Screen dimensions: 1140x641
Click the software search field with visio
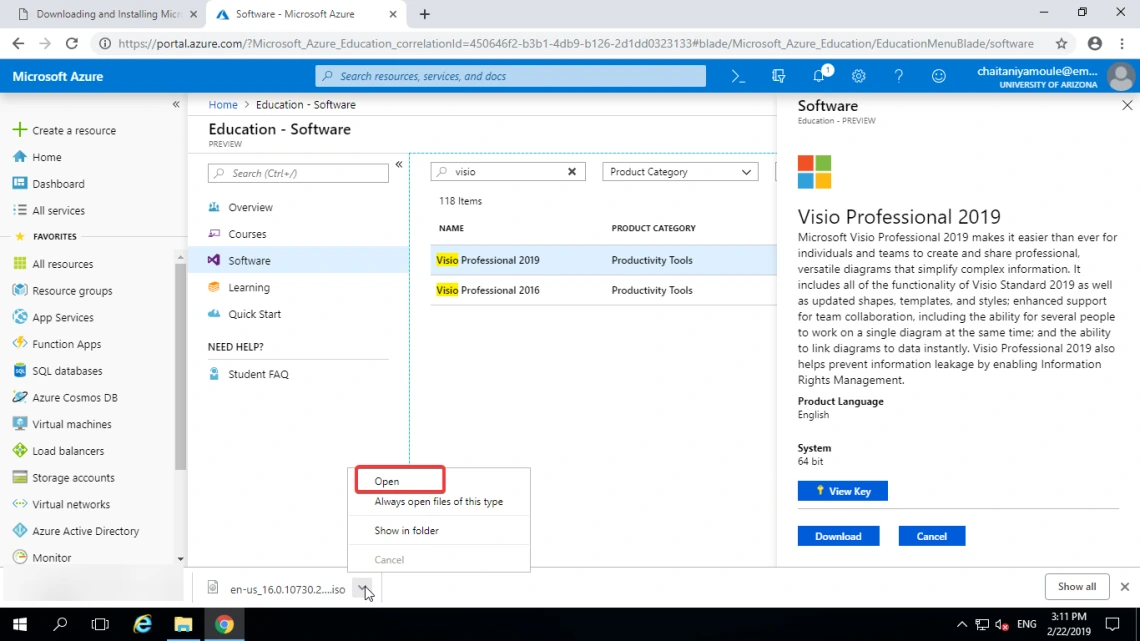click(x=507, y=172)
